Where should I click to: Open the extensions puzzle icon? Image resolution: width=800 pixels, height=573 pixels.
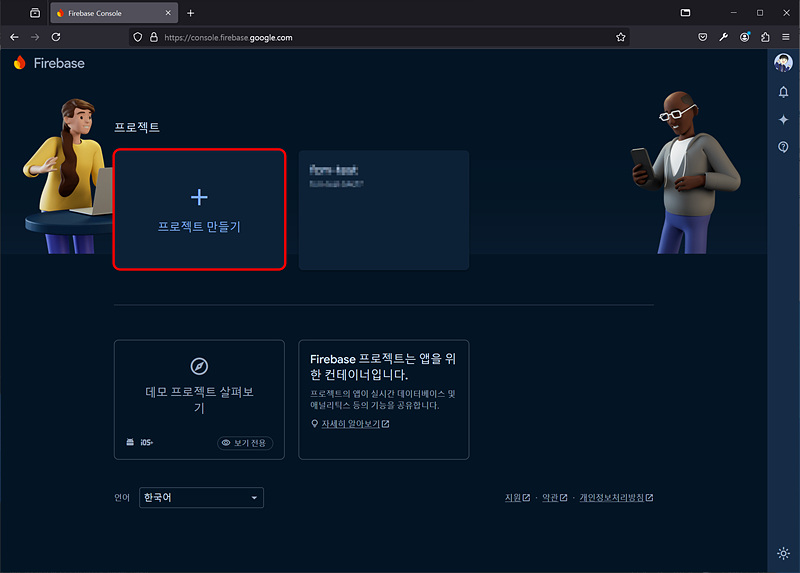tap(765, 37)
